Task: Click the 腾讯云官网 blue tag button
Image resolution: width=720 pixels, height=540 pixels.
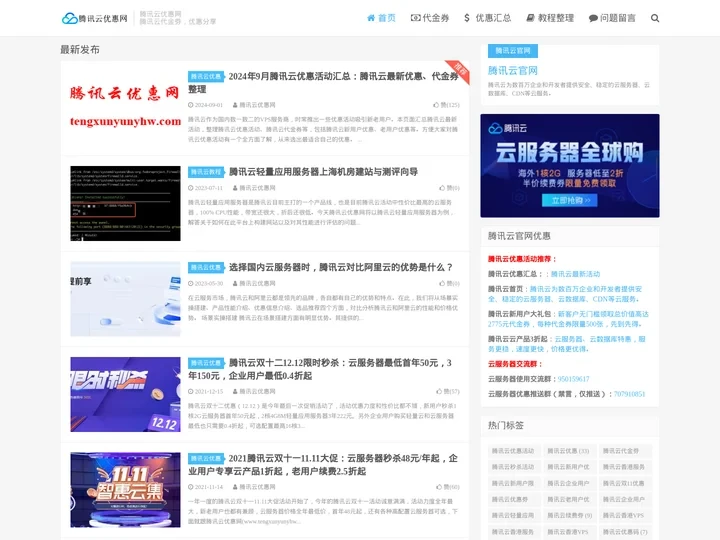Action: pyautogui.click(x=513, y=51)
